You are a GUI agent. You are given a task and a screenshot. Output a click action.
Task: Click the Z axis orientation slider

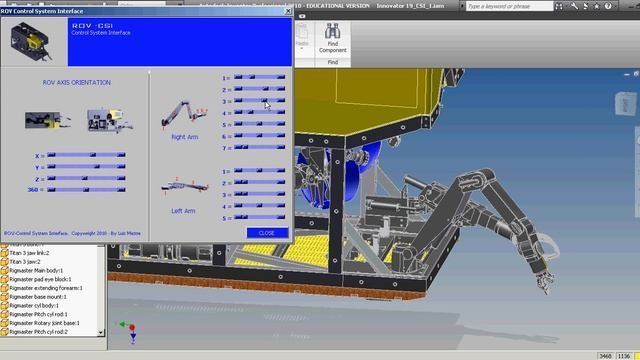tap(86, 178)
